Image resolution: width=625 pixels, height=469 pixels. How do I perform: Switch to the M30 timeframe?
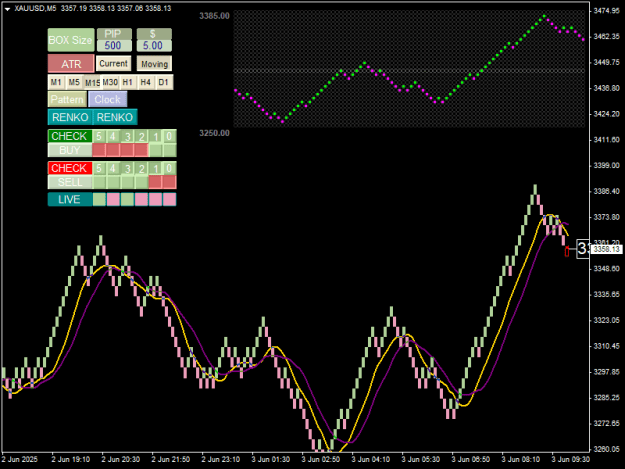pyautogui.click(x=110, y=82)
